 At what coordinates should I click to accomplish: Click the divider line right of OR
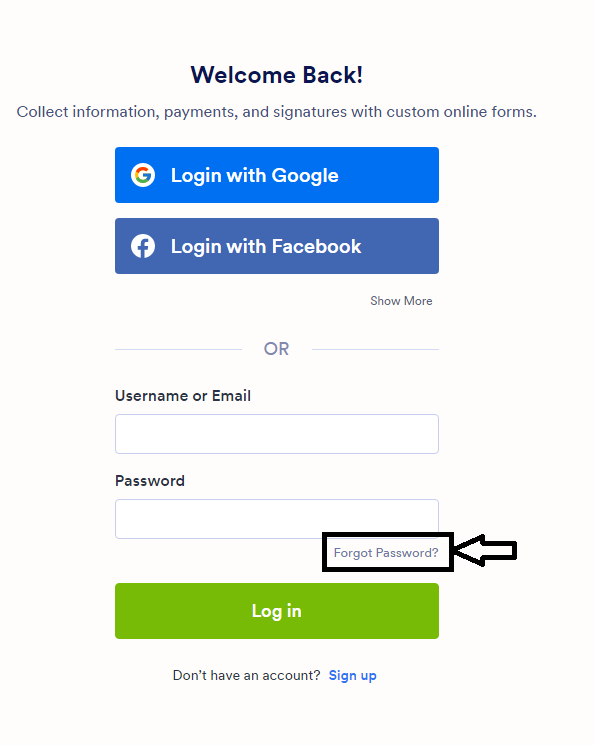click(x=375, y=350)
